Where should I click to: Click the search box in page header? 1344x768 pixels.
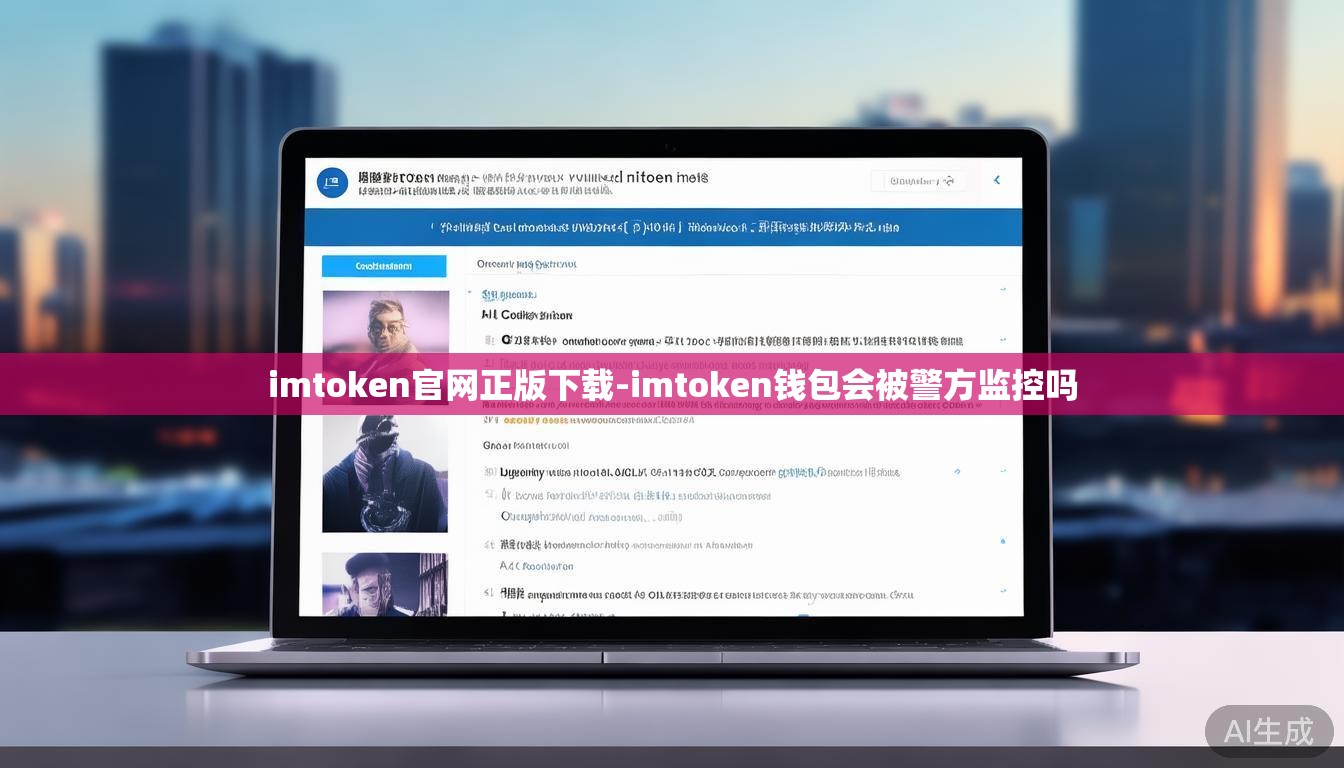(x=918, y=181)
